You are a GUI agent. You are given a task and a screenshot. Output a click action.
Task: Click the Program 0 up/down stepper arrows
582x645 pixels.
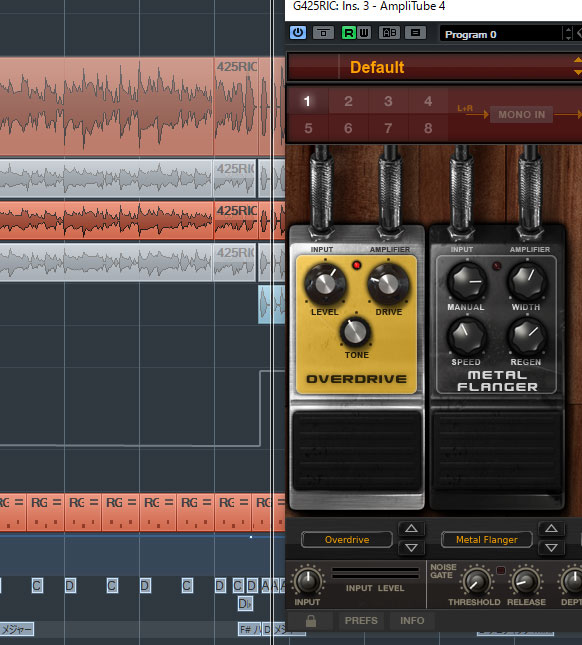(568, 34)
